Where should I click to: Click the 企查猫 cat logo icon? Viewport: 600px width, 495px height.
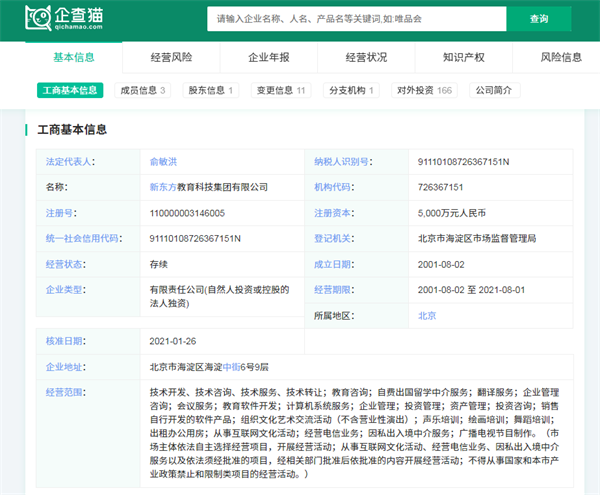(x=39, y=18)
